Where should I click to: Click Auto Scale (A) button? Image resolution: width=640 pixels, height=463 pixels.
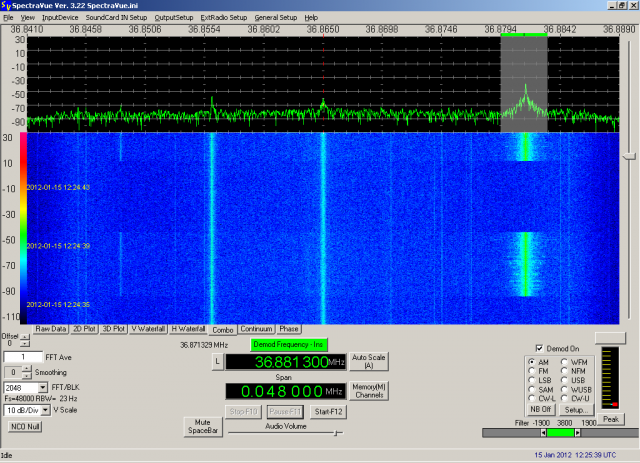click(x=369, y=361)
